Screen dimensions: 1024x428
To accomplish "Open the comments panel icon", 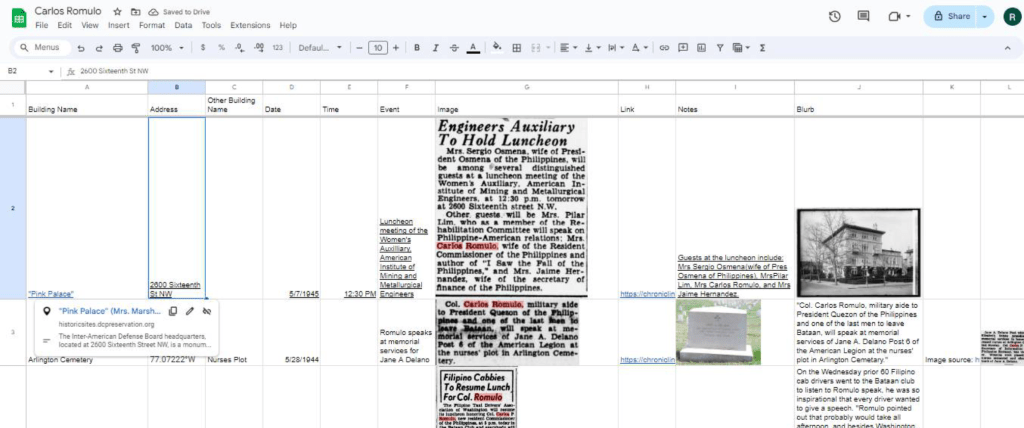I will (863, 17).
